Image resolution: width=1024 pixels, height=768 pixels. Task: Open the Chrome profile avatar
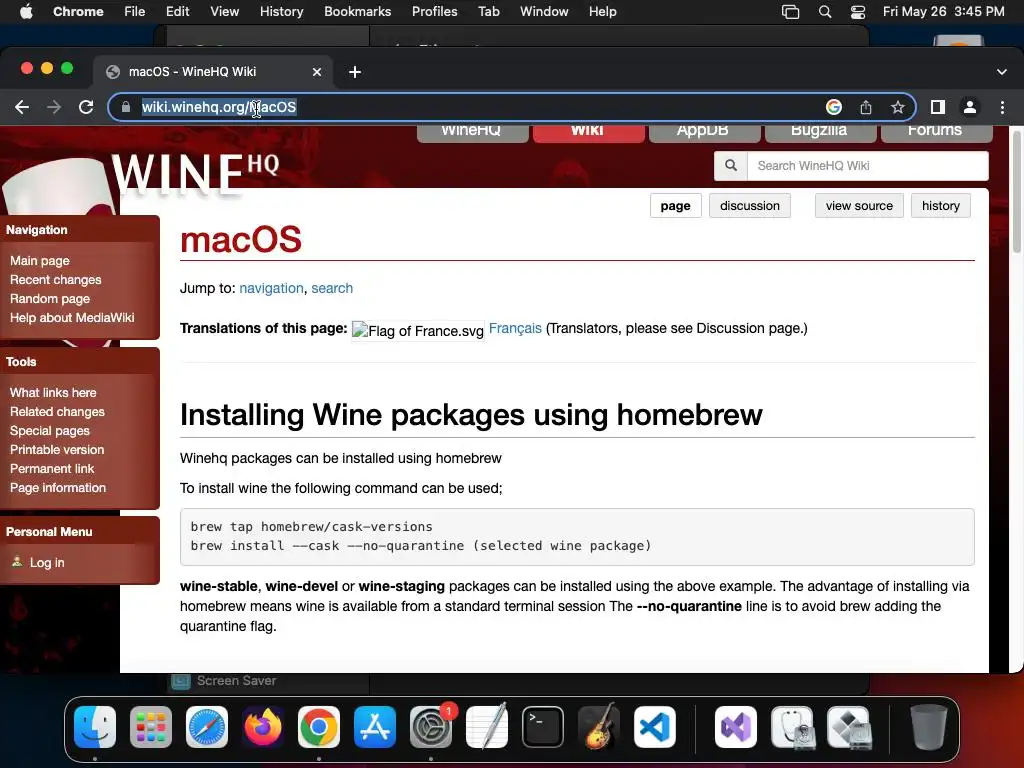pyautogui.click(x=970, y=107)
